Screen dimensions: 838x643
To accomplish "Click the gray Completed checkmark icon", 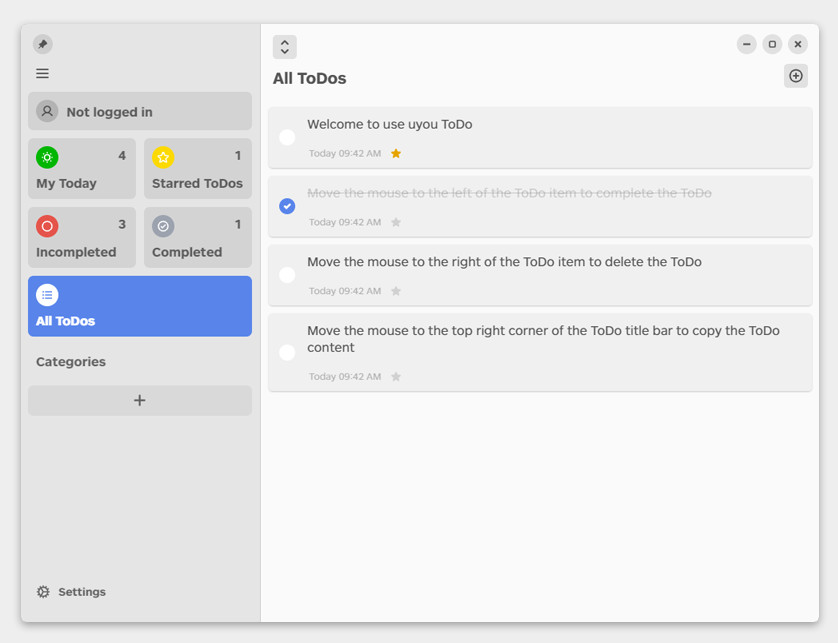I will [x=163, y=226].
